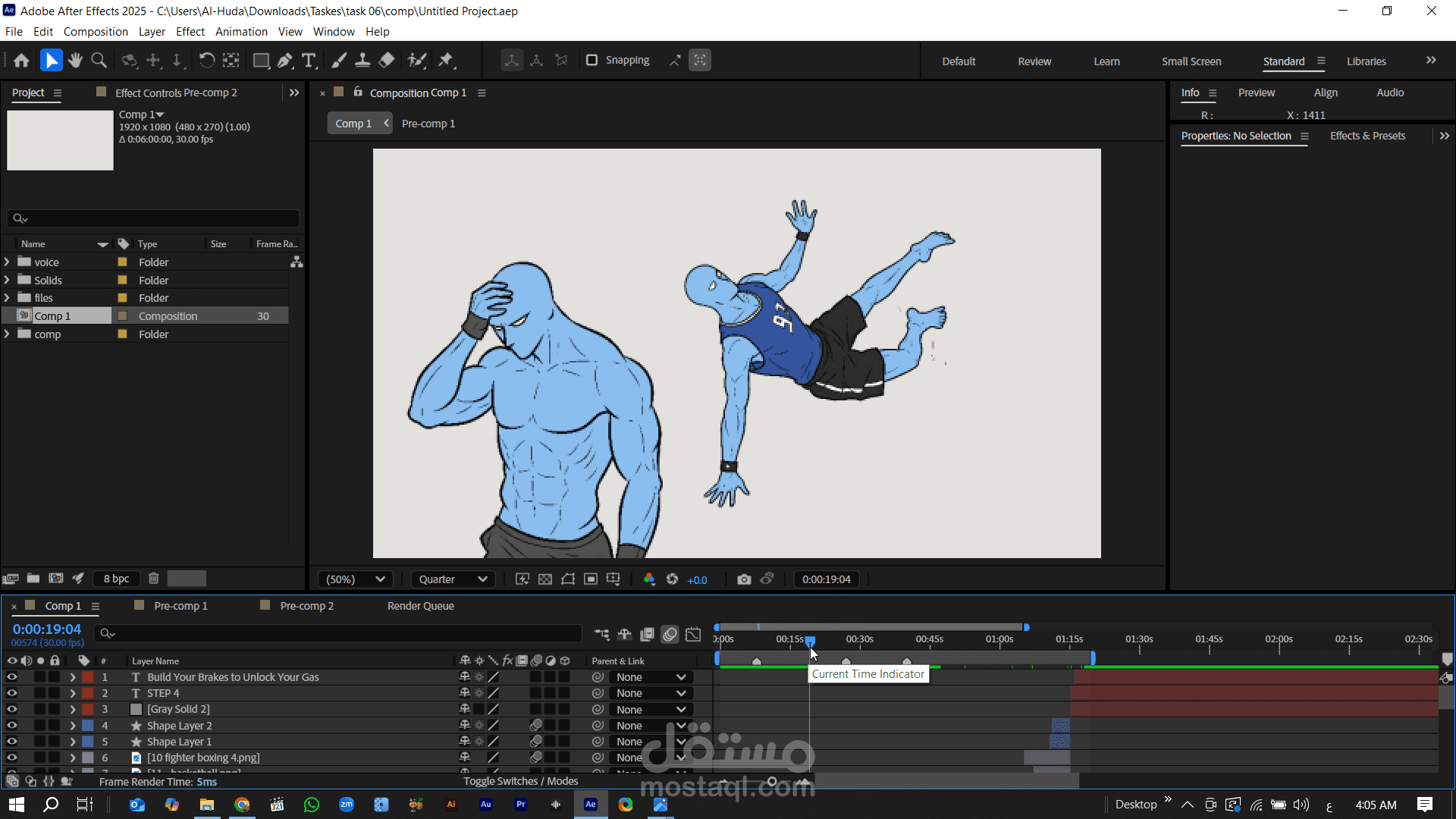Hide the Gray Solid 2 layer
Viewport: 1456px width, 819px height.
coord(11,709)
